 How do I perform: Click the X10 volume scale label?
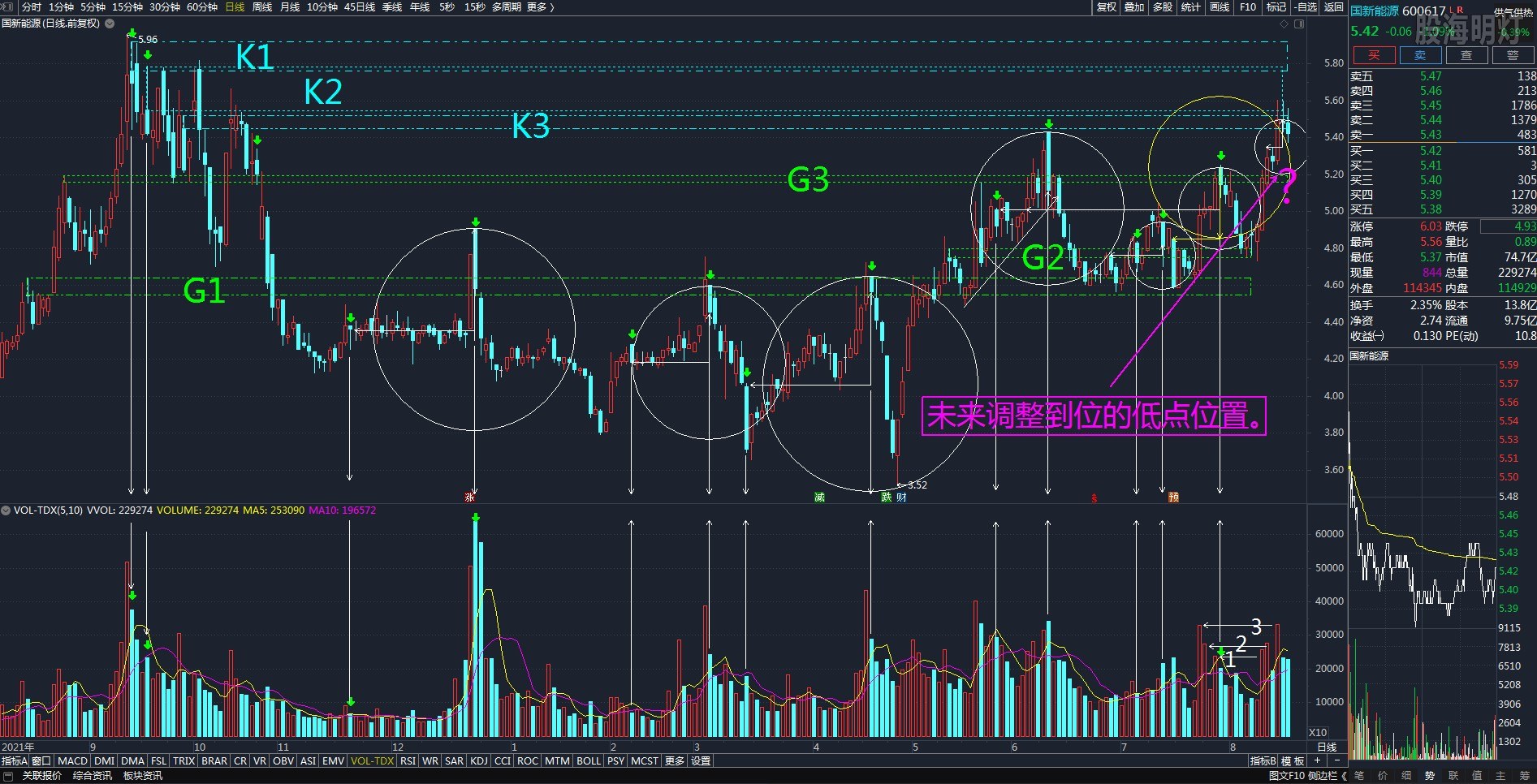[1319, 732]
